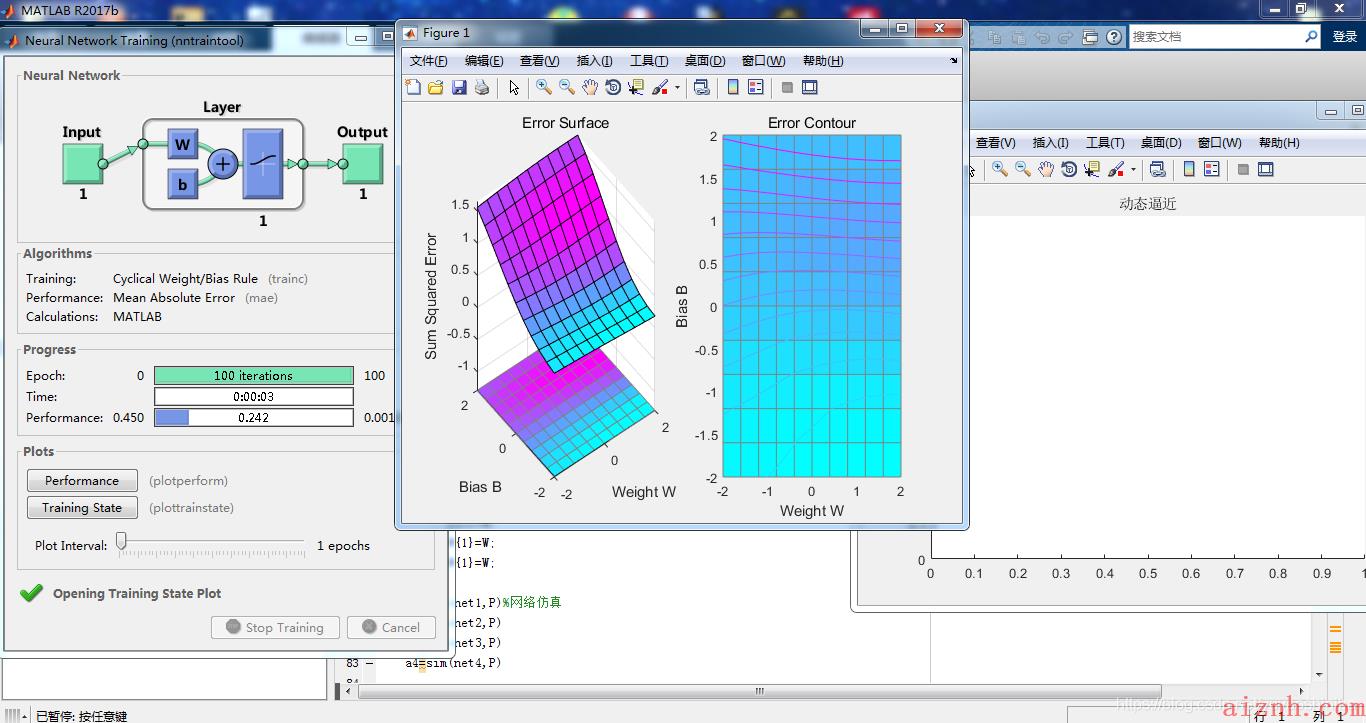The image size is (1366, 723).
Task: Insert Colorbar in 动态逼近 figure window
Action: [x=1189, y=170]
